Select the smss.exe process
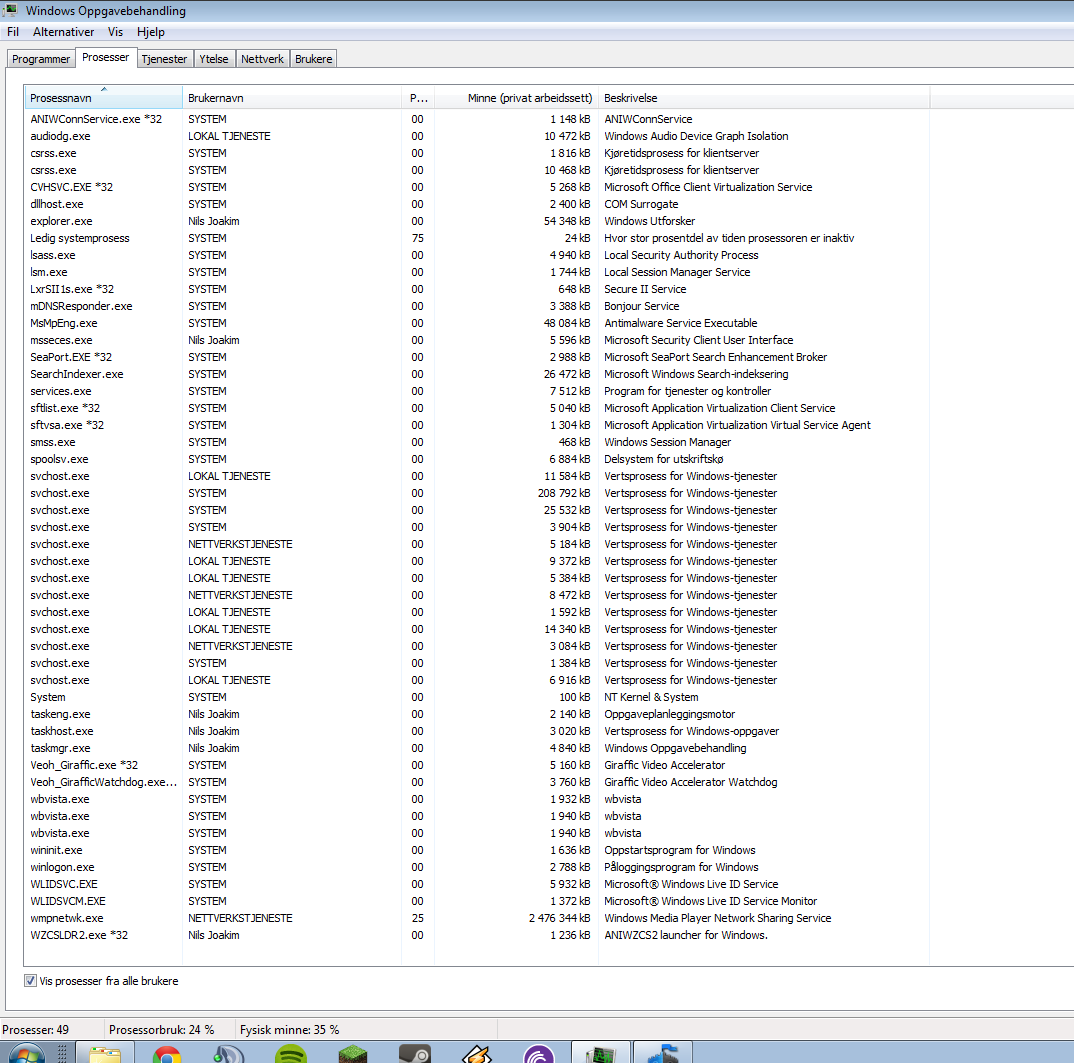This screenshot has width=1074, height=1063. tap(476, 442)
